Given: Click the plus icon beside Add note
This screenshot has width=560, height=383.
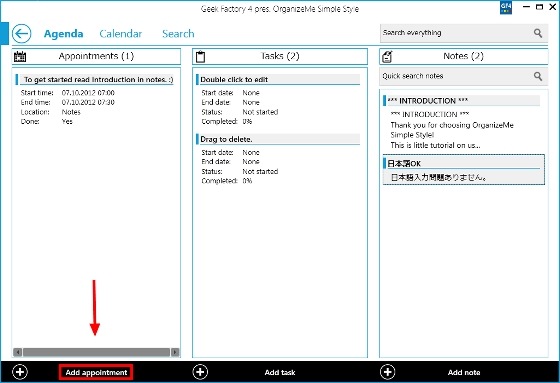Looking at the screenshot, I should (388, 372).
